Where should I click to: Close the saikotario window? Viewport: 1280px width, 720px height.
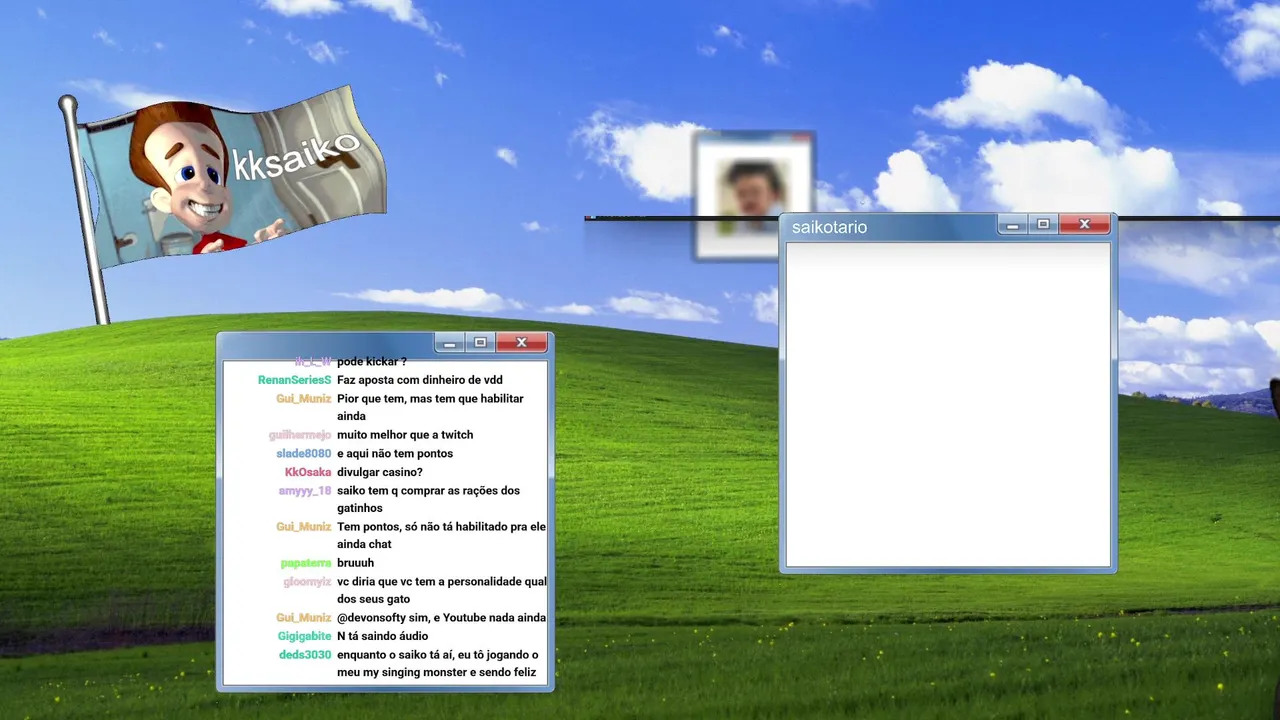coord(1084,225)
